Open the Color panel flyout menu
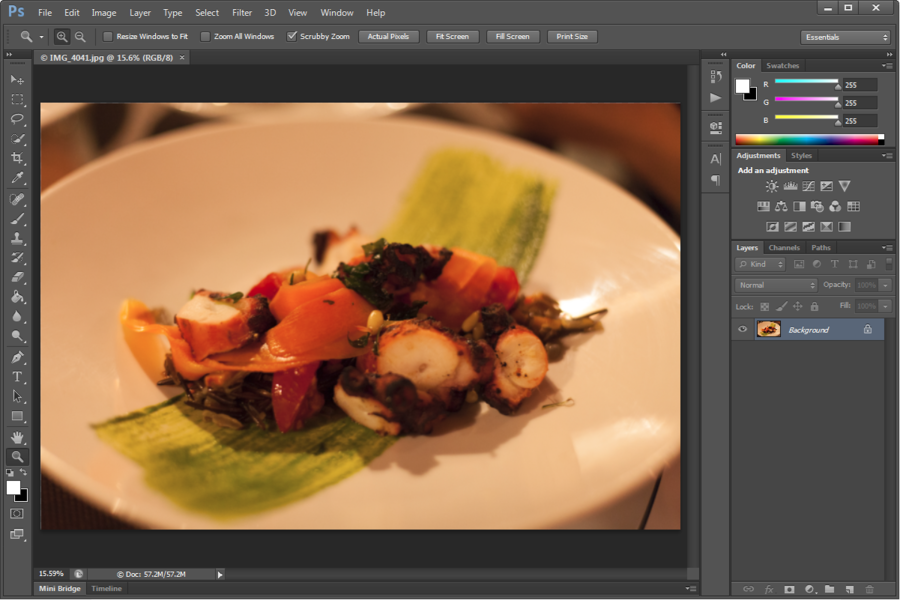Viewport: 900px width, 600px height. click(887, 65)
